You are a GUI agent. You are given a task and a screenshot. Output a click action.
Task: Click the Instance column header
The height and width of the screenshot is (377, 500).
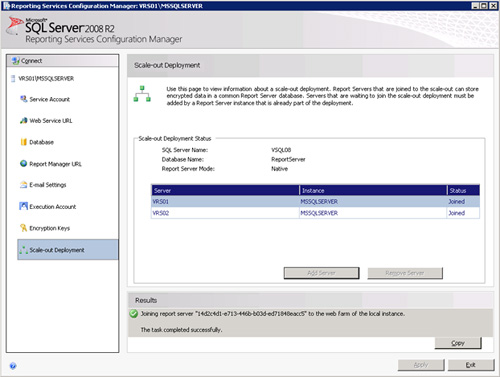(373, 190)
